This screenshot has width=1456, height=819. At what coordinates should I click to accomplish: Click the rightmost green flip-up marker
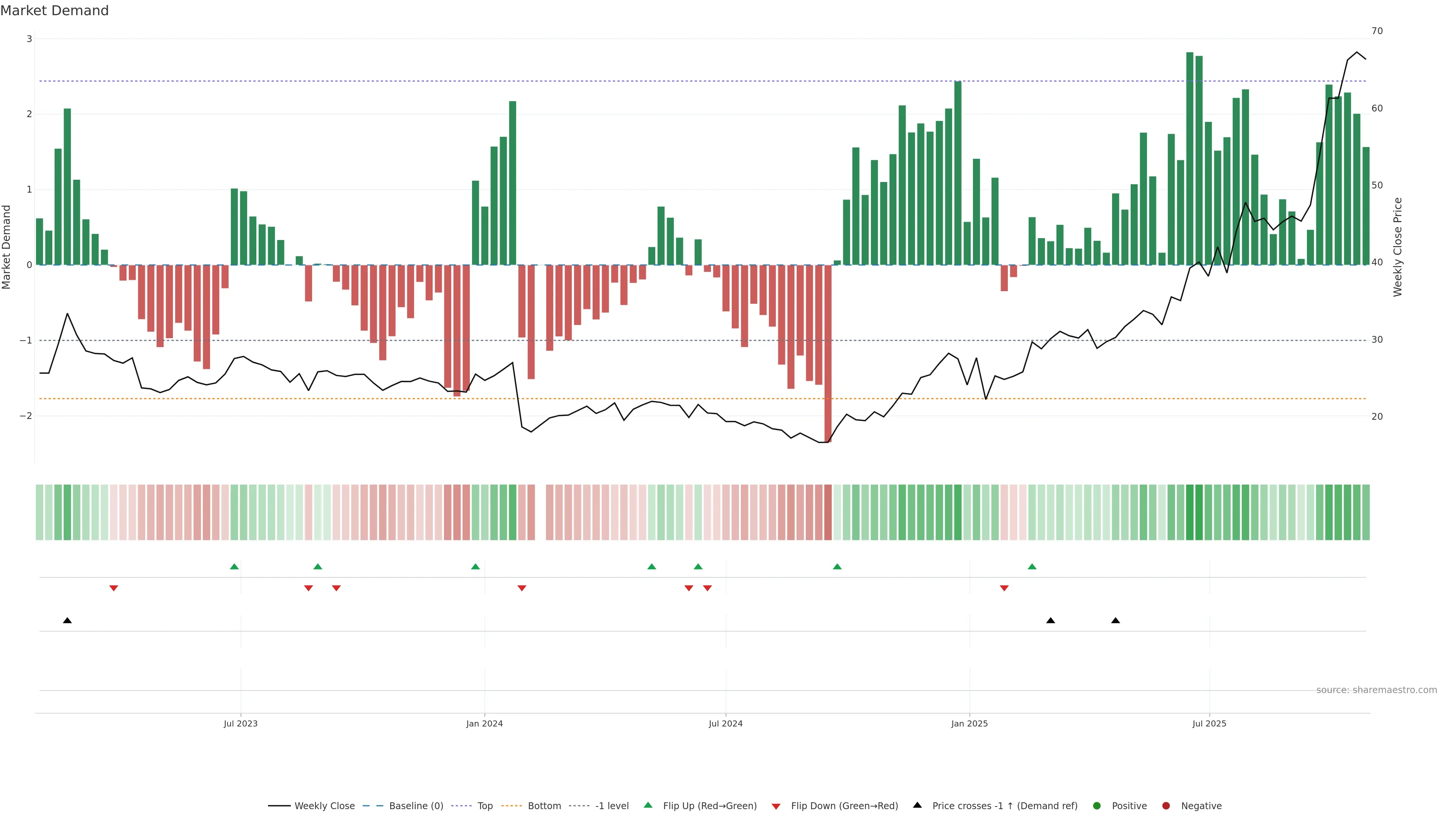tap(1032, 567)
